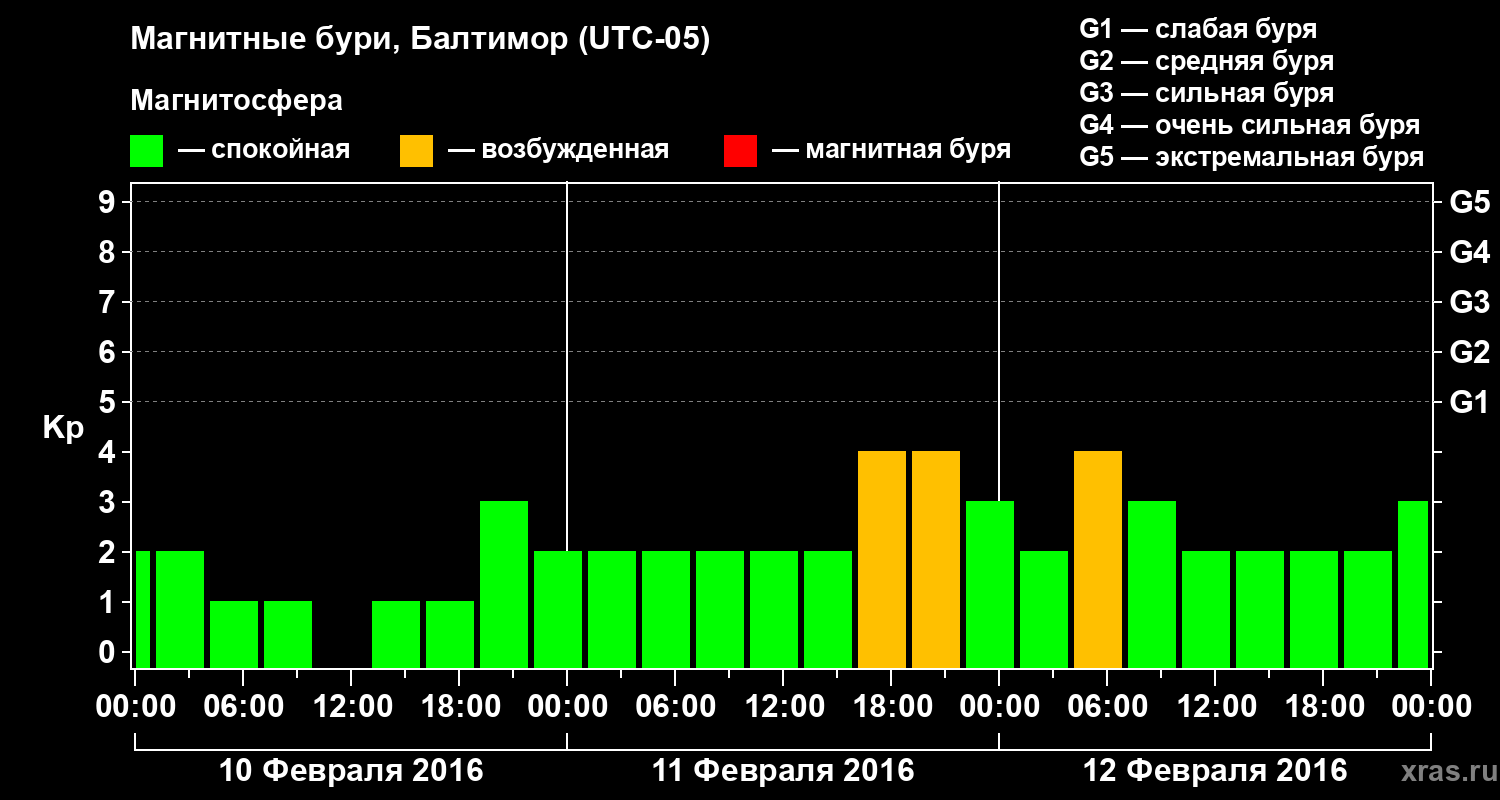The height and width of the screenshot is (800, 1500).
Task: Click legend line 'G5 — экстремальная буря'
Action: tap(1252, 157)
